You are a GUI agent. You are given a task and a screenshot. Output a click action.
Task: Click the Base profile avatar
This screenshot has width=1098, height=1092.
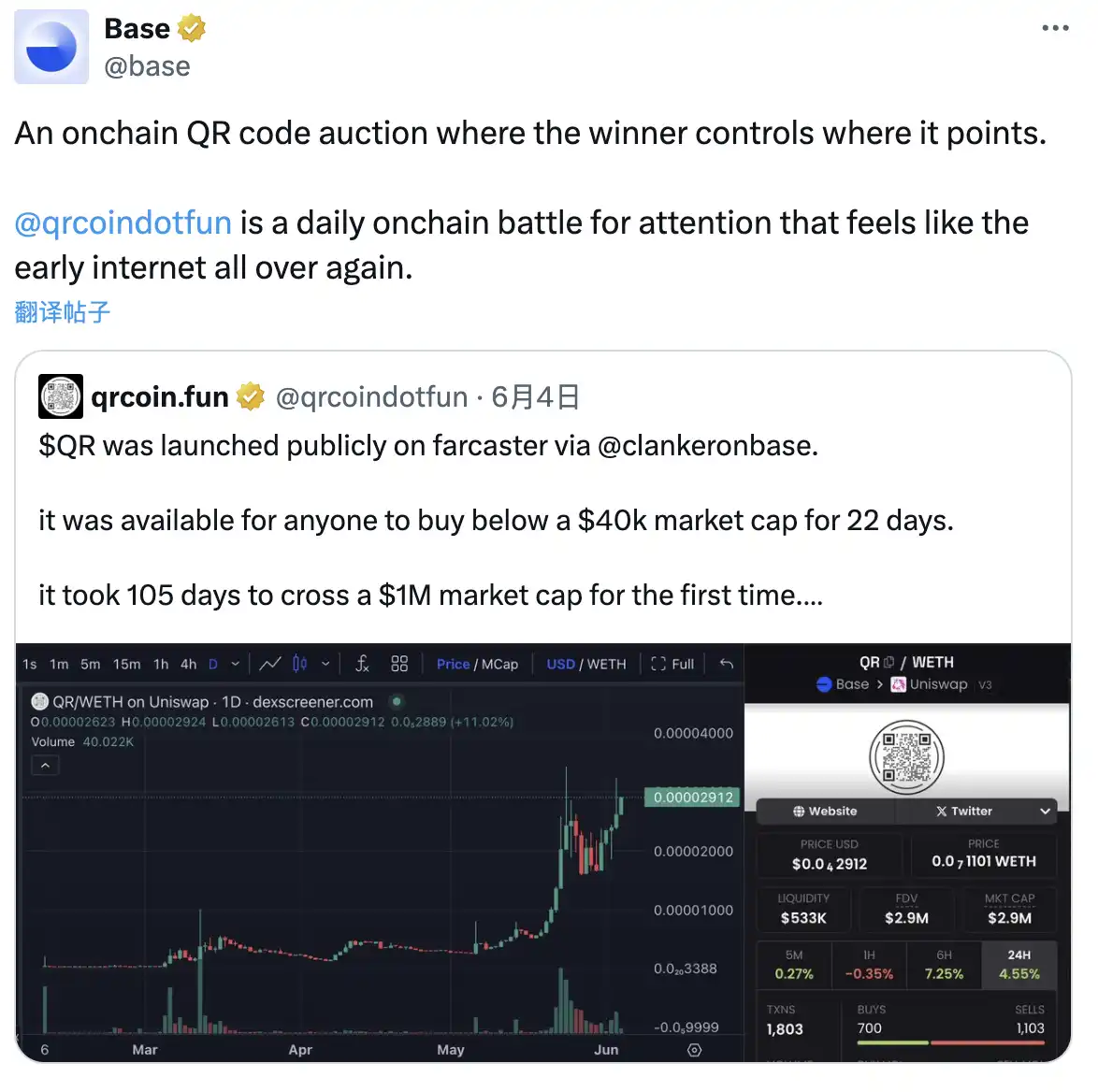51,47
